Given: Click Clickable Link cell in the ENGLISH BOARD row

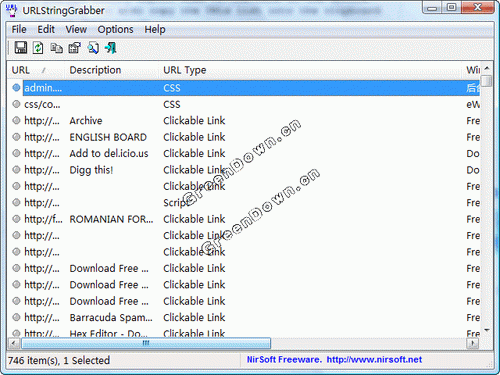Looking at the screenshot, I should click(194, 137).
